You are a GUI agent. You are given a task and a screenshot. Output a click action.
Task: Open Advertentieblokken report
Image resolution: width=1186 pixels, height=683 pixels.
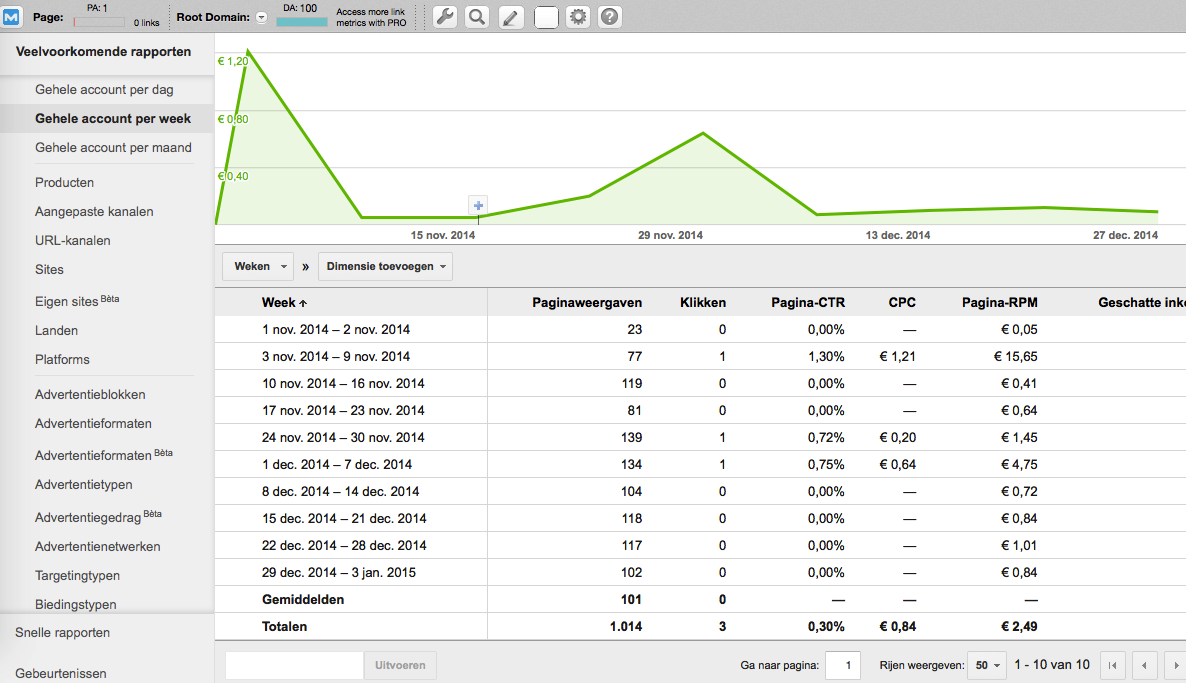coord(90,394)
